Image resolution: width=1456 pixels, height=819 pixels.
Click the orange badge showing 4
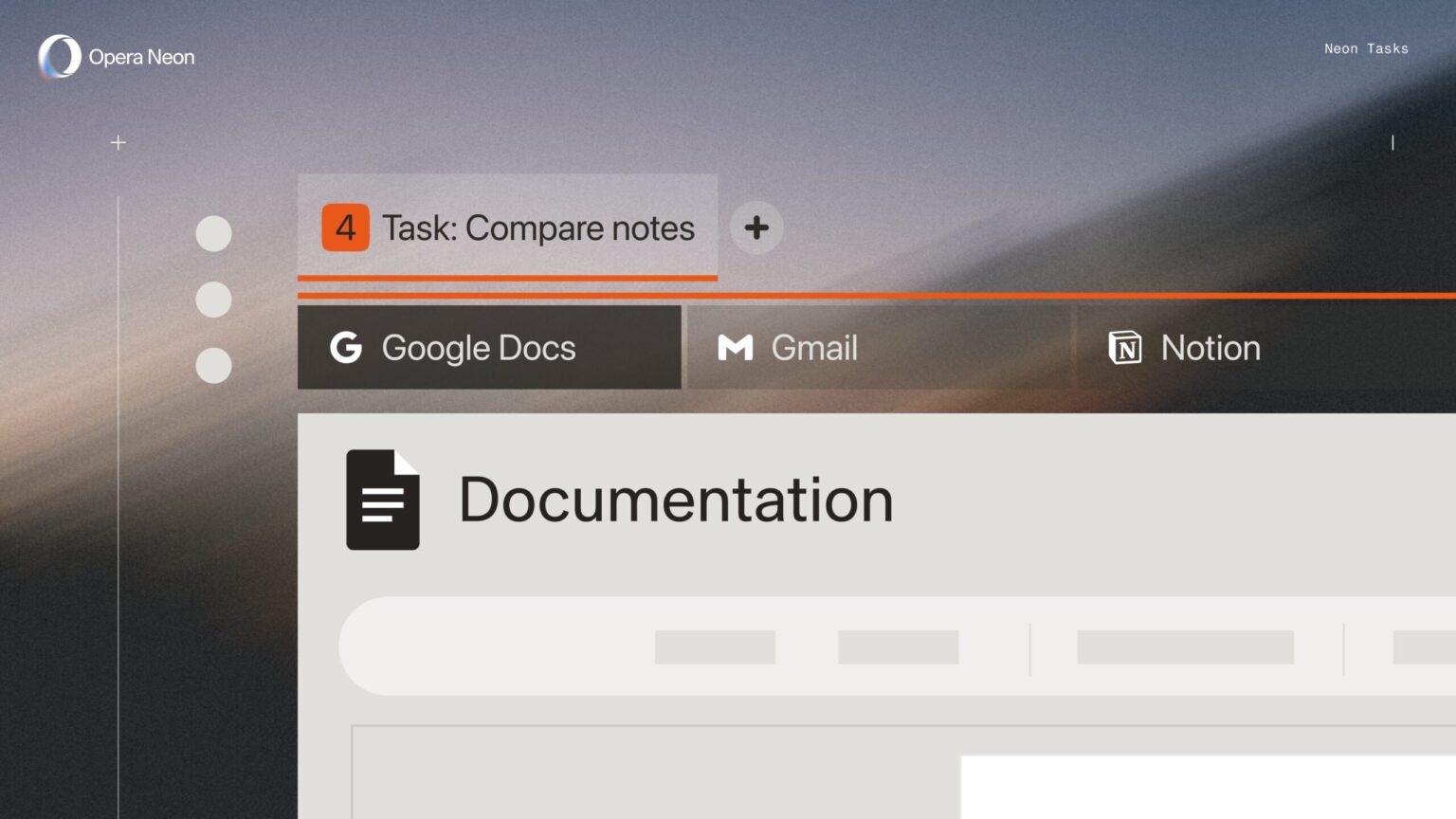(x=346, y=227)
